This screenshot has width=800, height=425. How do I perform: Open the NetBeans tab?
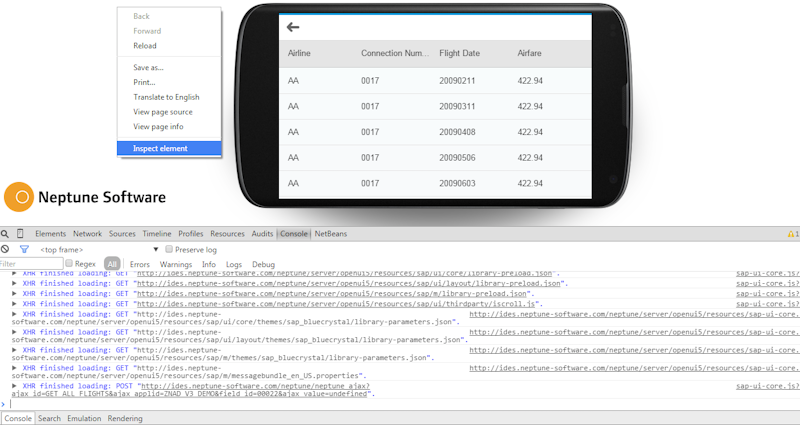click(331, 234)
